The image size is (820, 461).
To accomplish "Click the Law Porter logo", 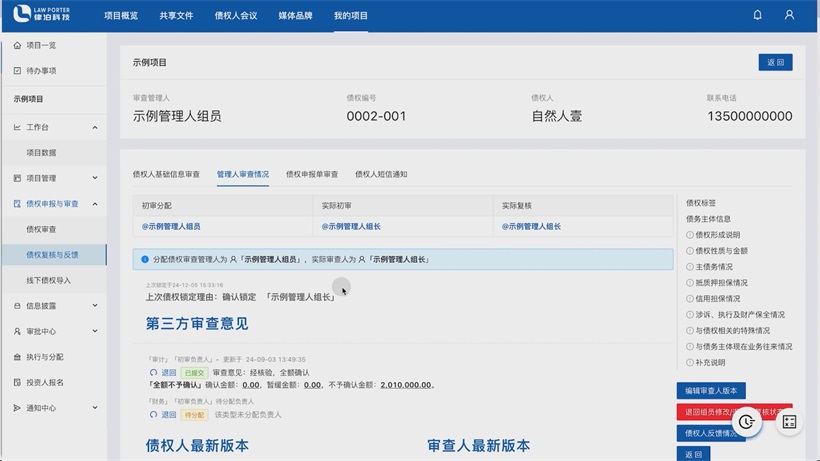I will pos(41,14).
